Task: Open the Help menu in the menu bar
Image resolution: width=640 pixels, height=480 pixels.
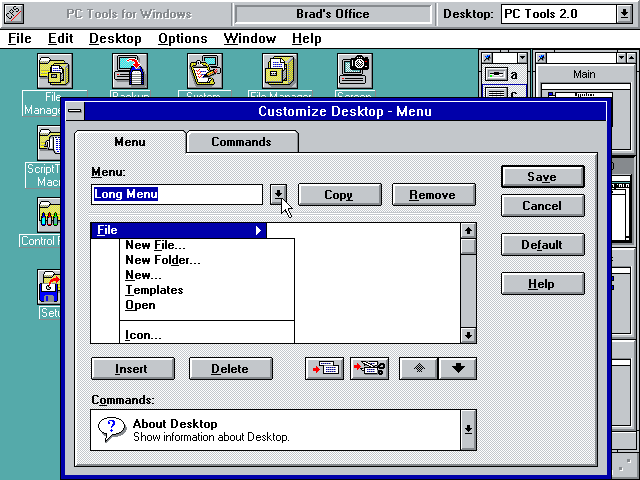Action: coord(307,38)
